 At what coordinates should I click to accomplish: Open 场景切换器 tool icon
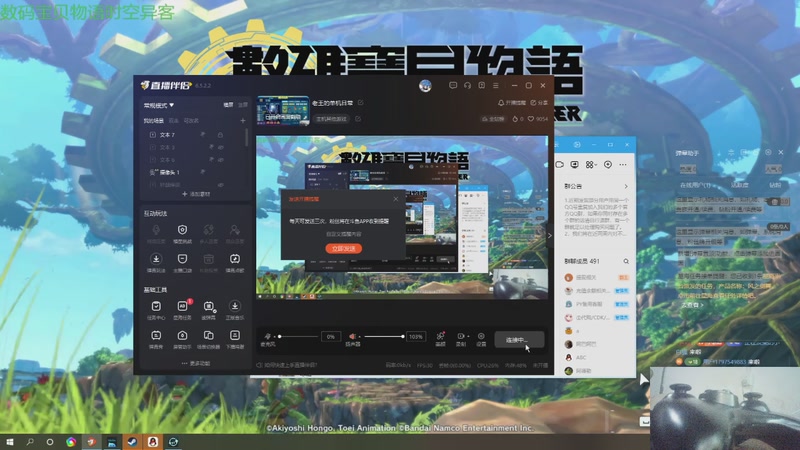point(208,335)
